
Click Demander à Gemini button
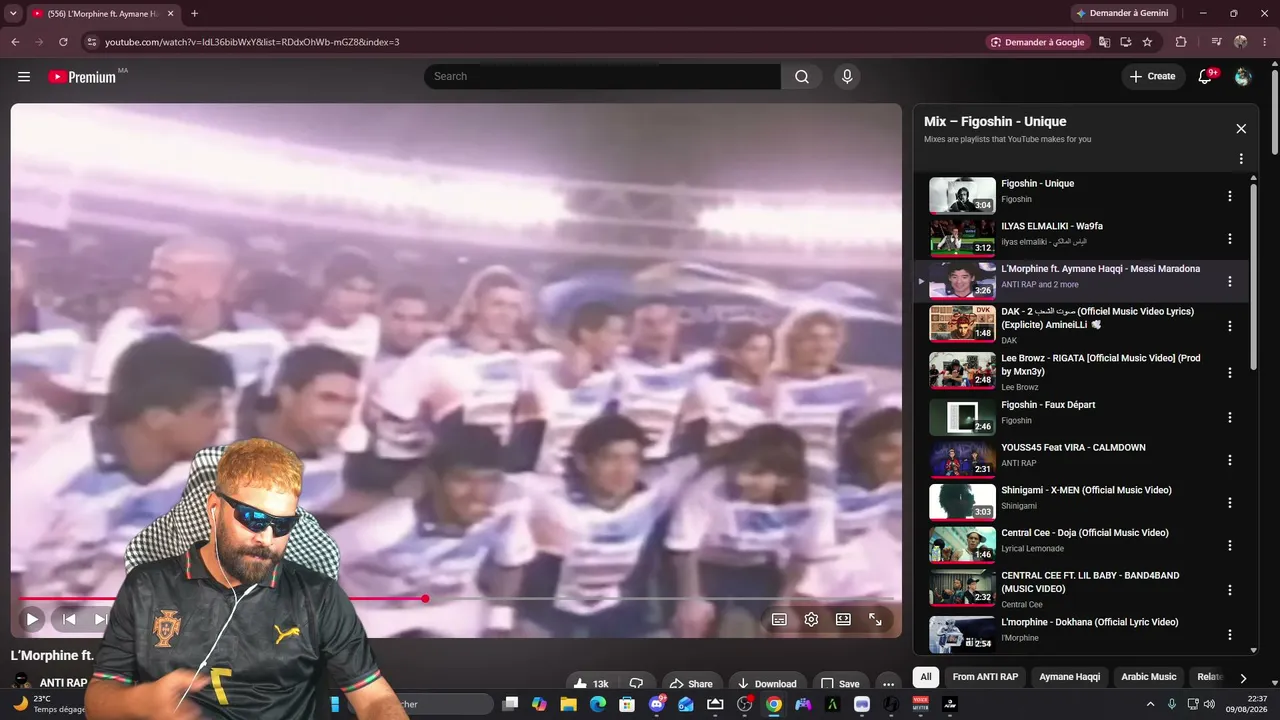(1121, 14)
